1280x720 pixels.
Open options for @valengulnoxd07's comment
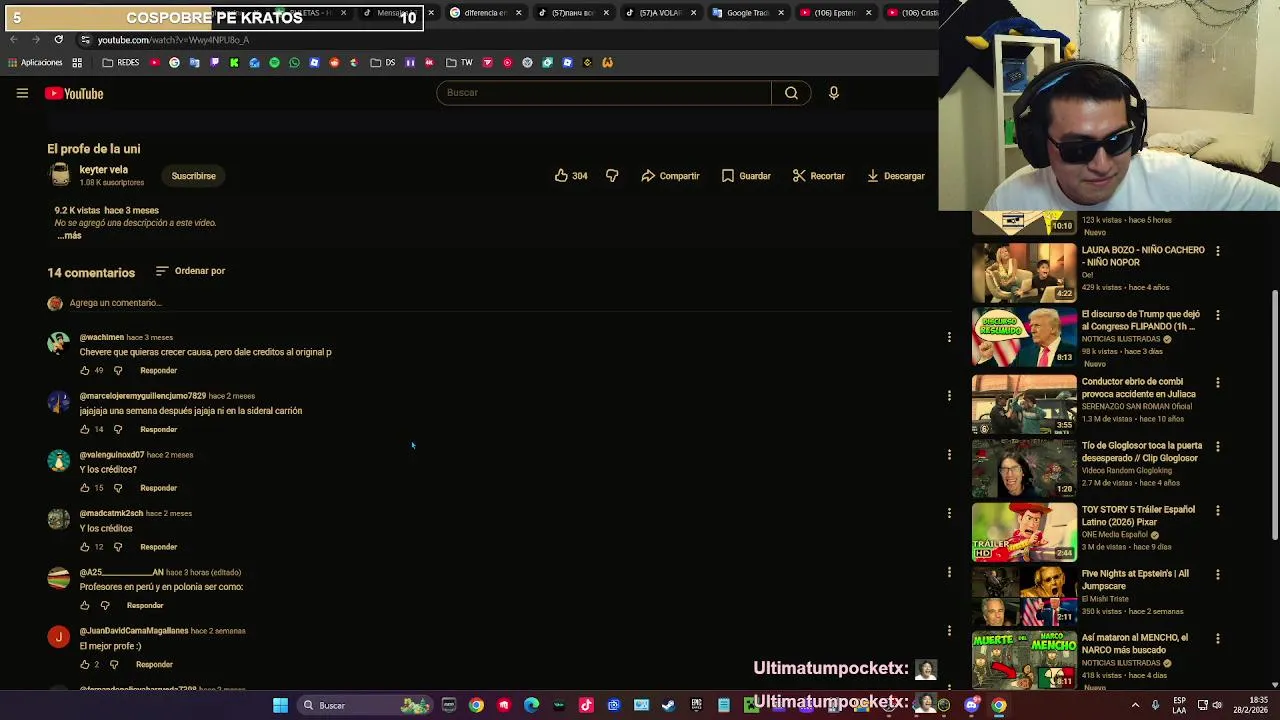pos(949,455)
